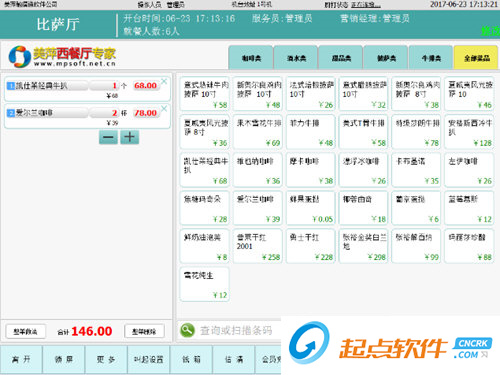The height and width of the screenshot is (375, 500).
Task: Add 爱尔兰咖啡 ¥39 from the menu grid
Action: click(258, 208)
